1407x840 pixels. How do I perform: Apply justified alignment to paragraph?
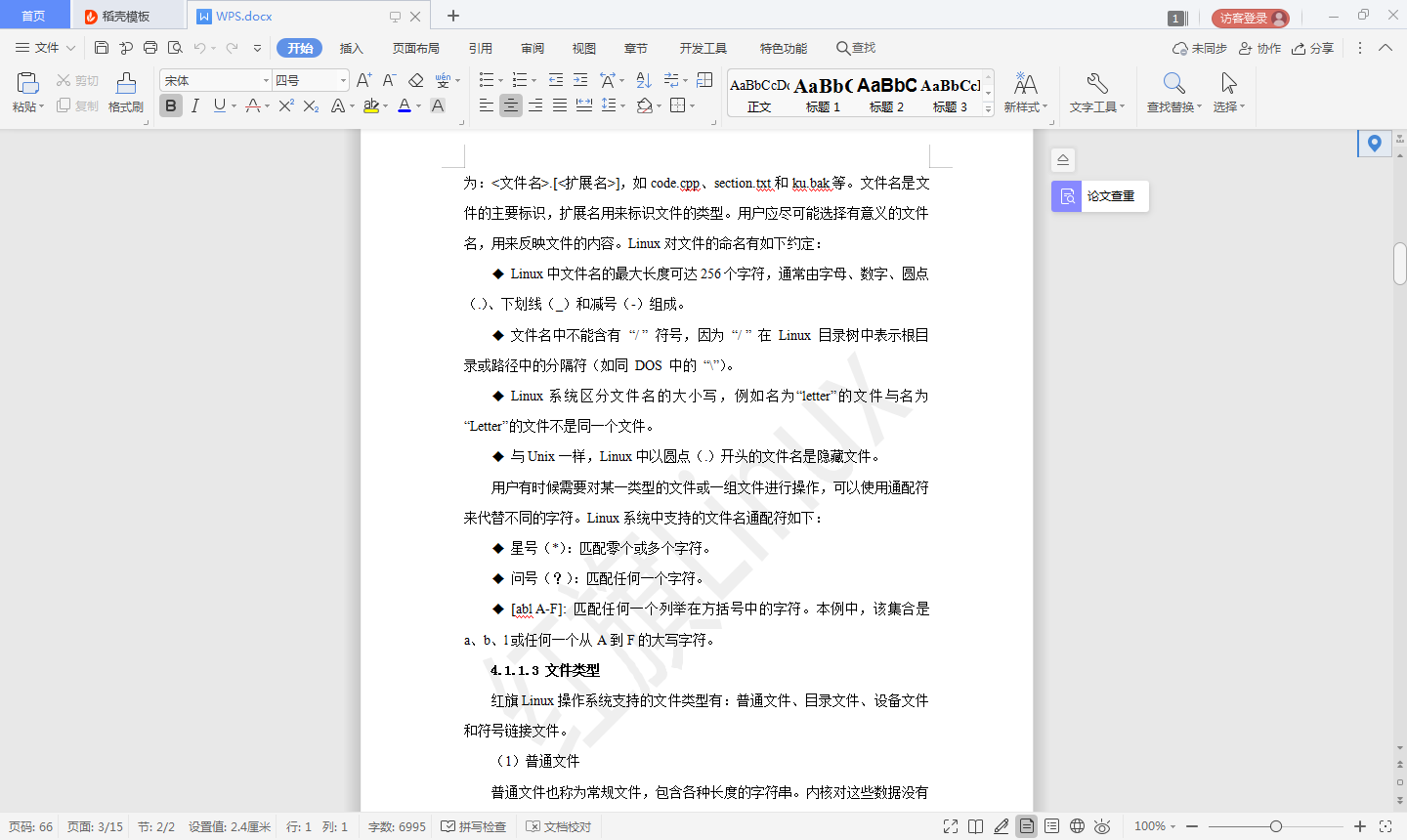tap(560, 105)
